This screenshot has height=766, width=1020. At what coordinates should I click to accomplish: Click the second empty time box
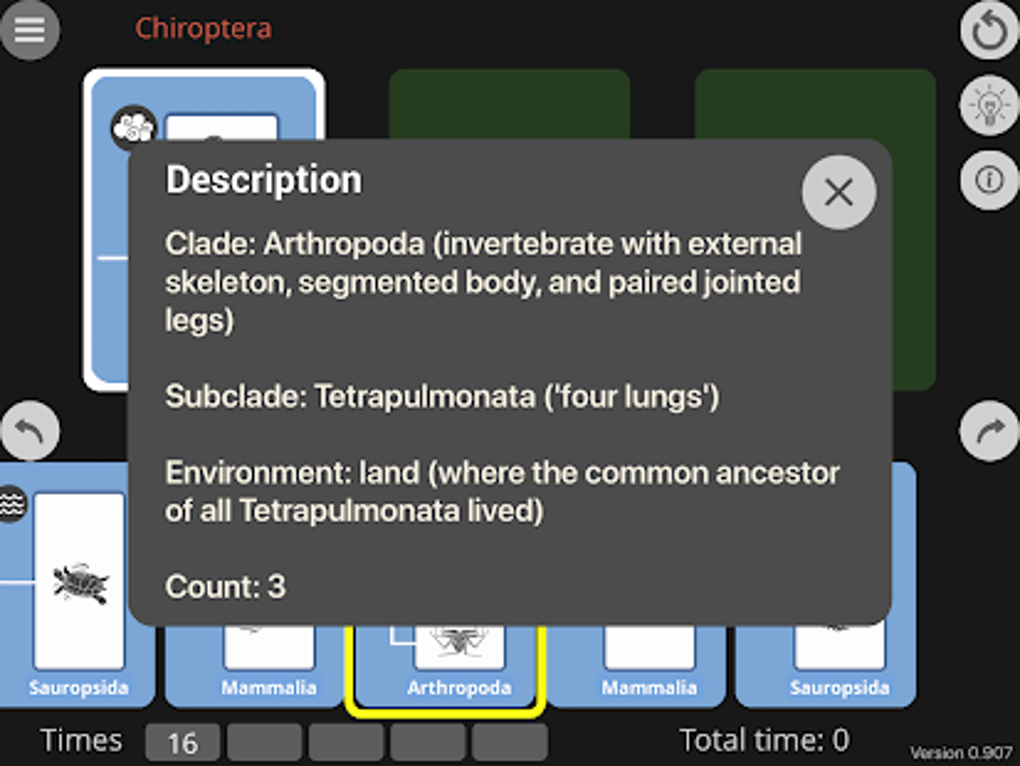point(264,743)
